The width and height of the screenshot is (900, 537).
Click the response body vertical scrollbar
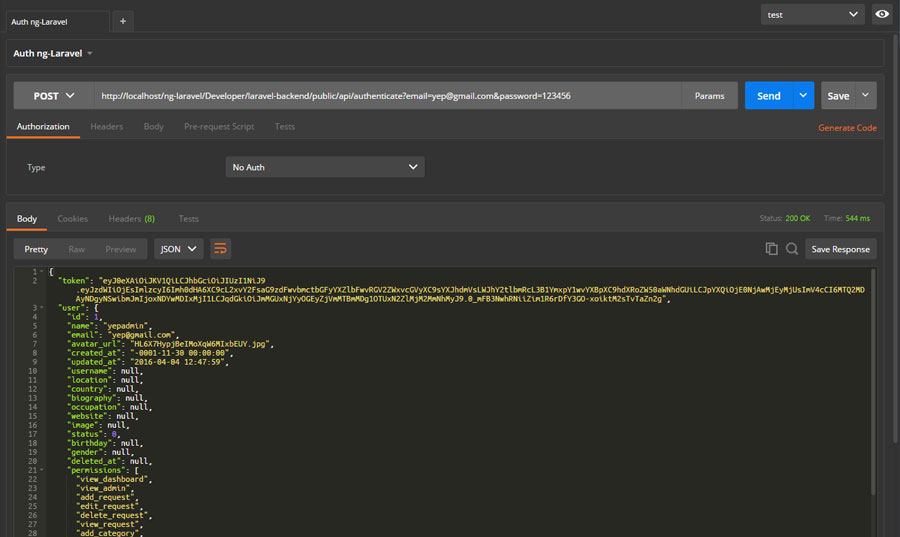click(874, 382)
